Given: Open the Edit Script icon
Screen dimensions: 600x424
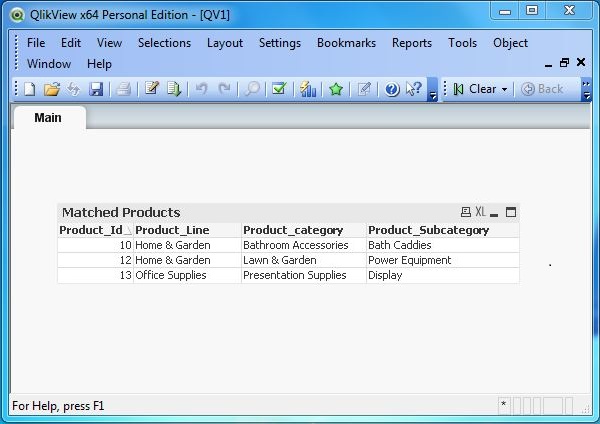Looking at the screenshot, I should pyautogui.click(x=152, y=89).
